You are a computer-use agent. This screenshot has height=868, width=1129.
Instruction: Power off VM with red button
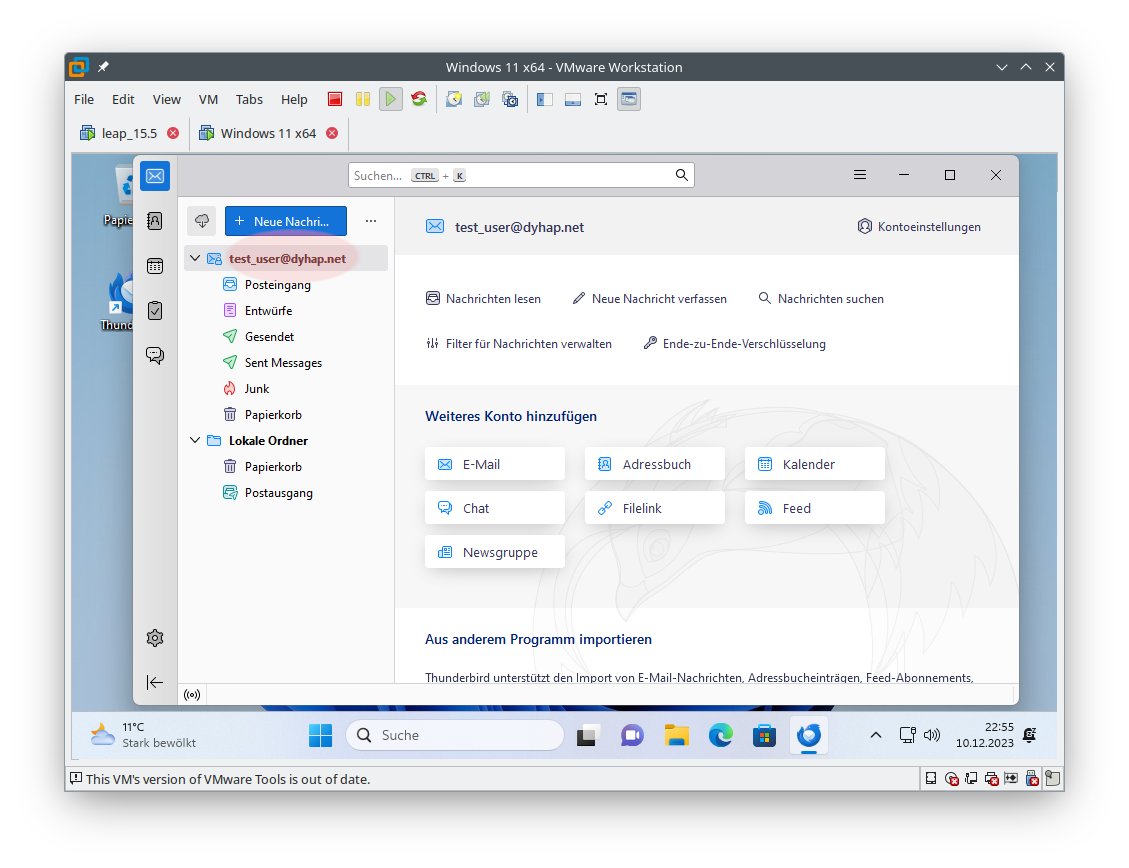click(335, 99)
